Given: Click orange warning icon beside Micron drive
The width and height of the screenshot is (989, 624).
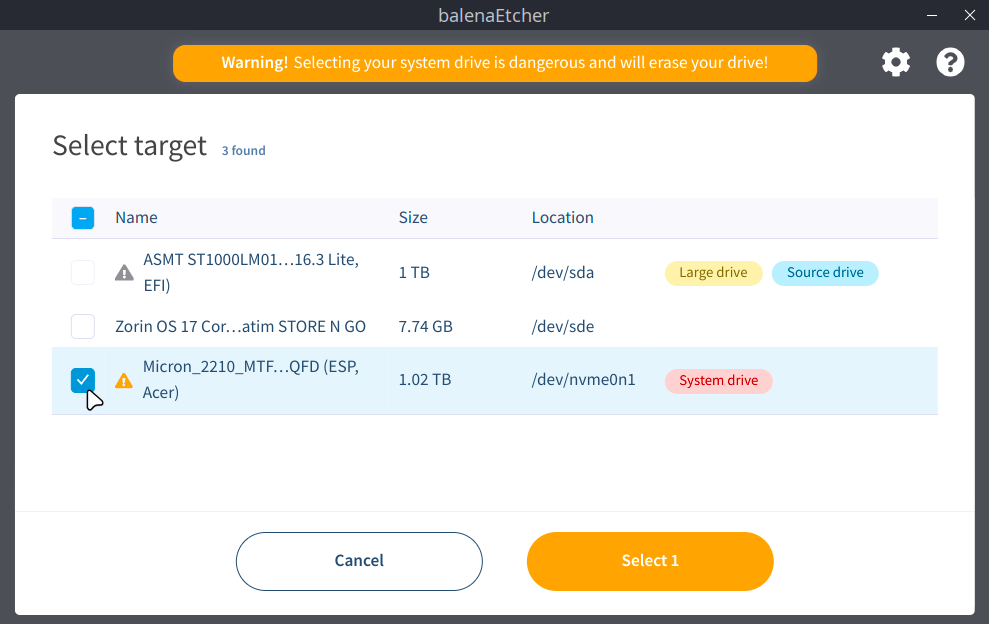Looking at the screenshot, I should (x=124, y=380).
